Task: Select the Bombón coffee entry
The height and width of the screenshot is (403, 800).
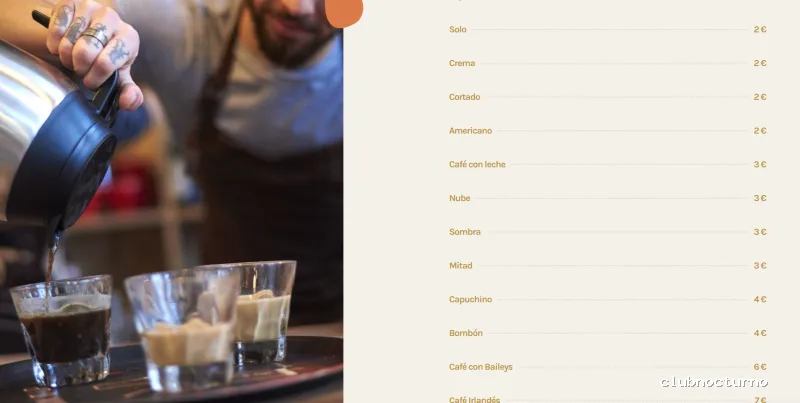Action: (x=466, y=333)
